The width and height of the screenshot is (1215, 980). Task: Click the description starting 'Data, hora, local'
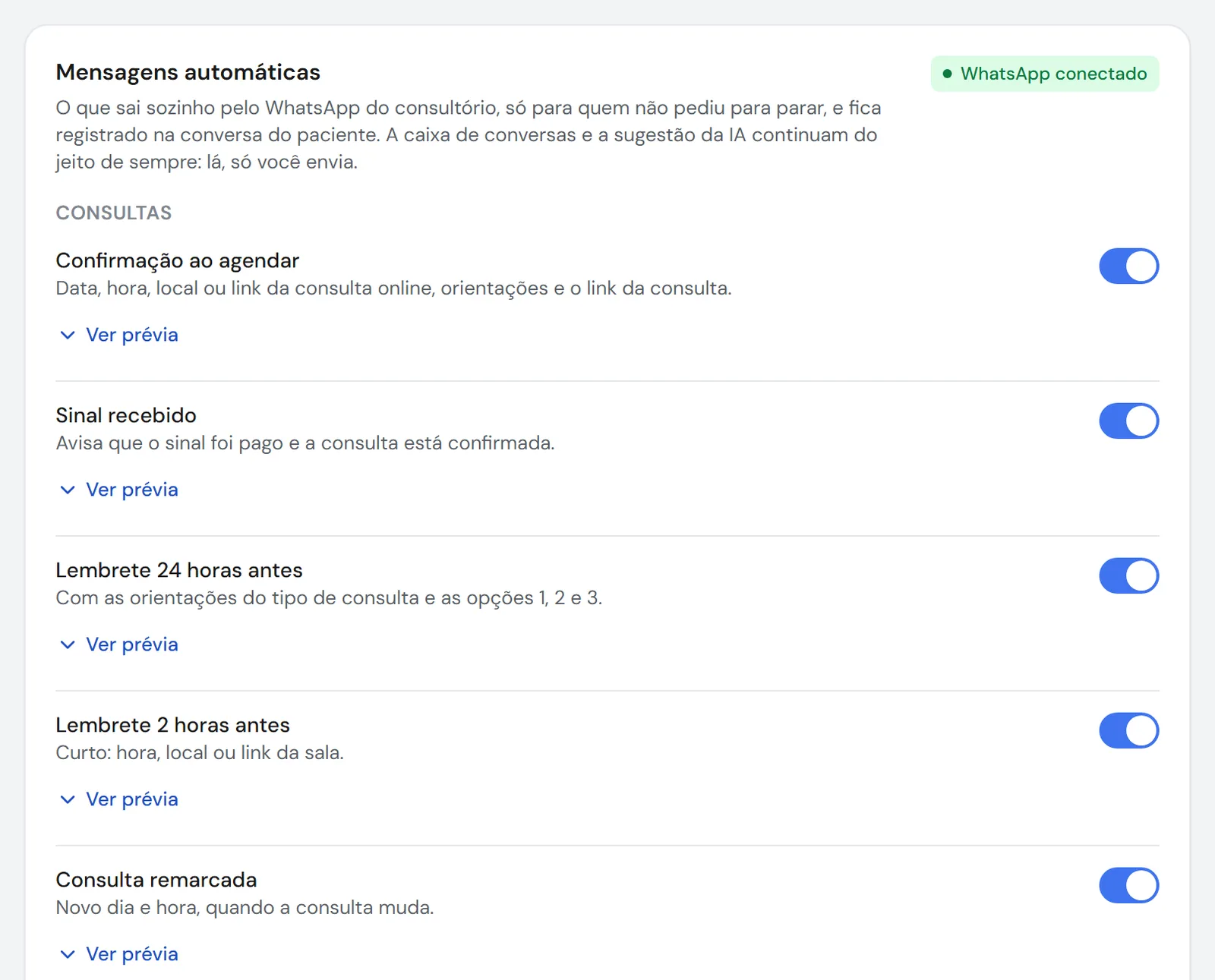(394, 288)
